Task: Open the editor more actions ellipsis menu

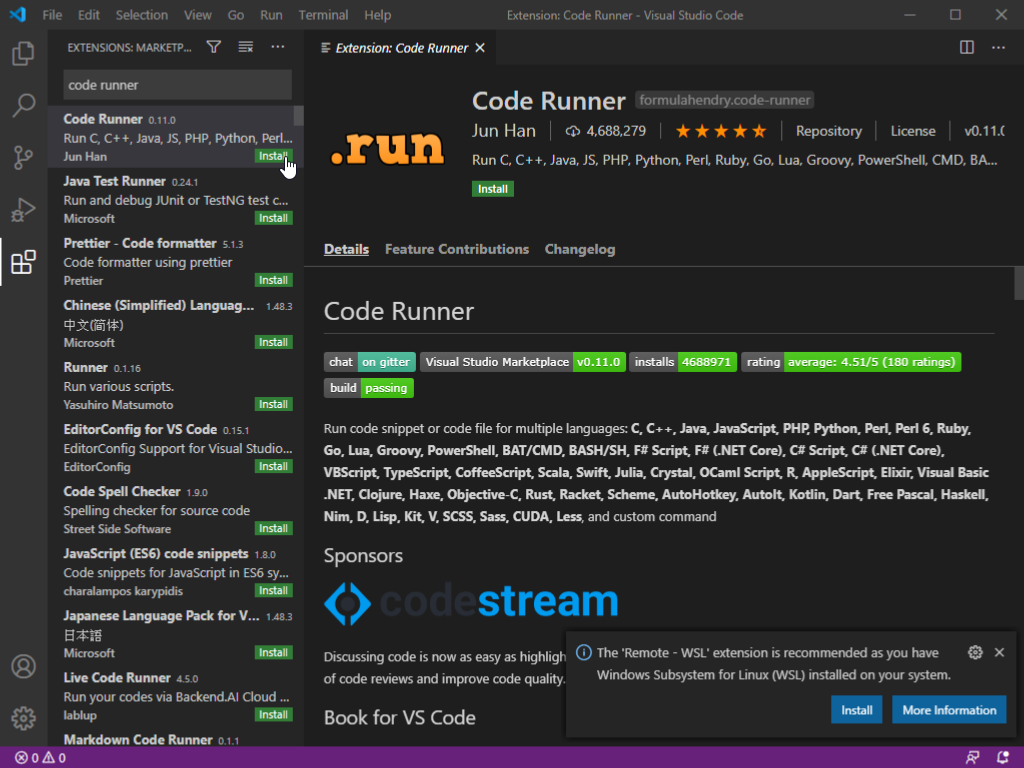Action: pyautogui.click(x=998, y=47)
